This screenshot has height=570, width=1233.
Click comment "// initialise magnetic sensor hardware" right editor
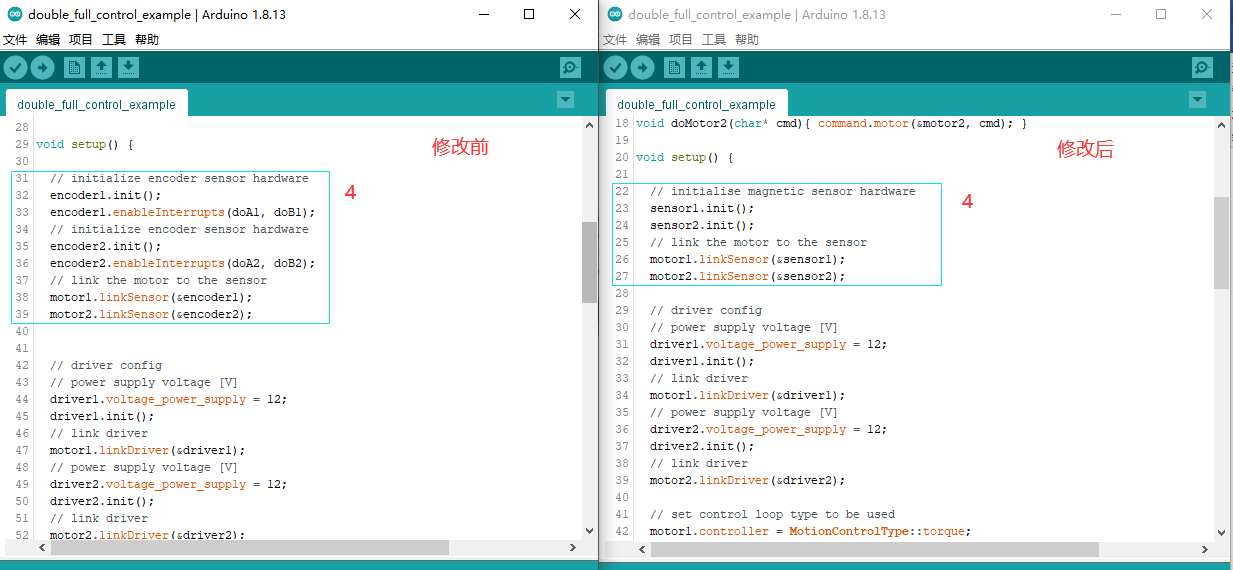782,191
